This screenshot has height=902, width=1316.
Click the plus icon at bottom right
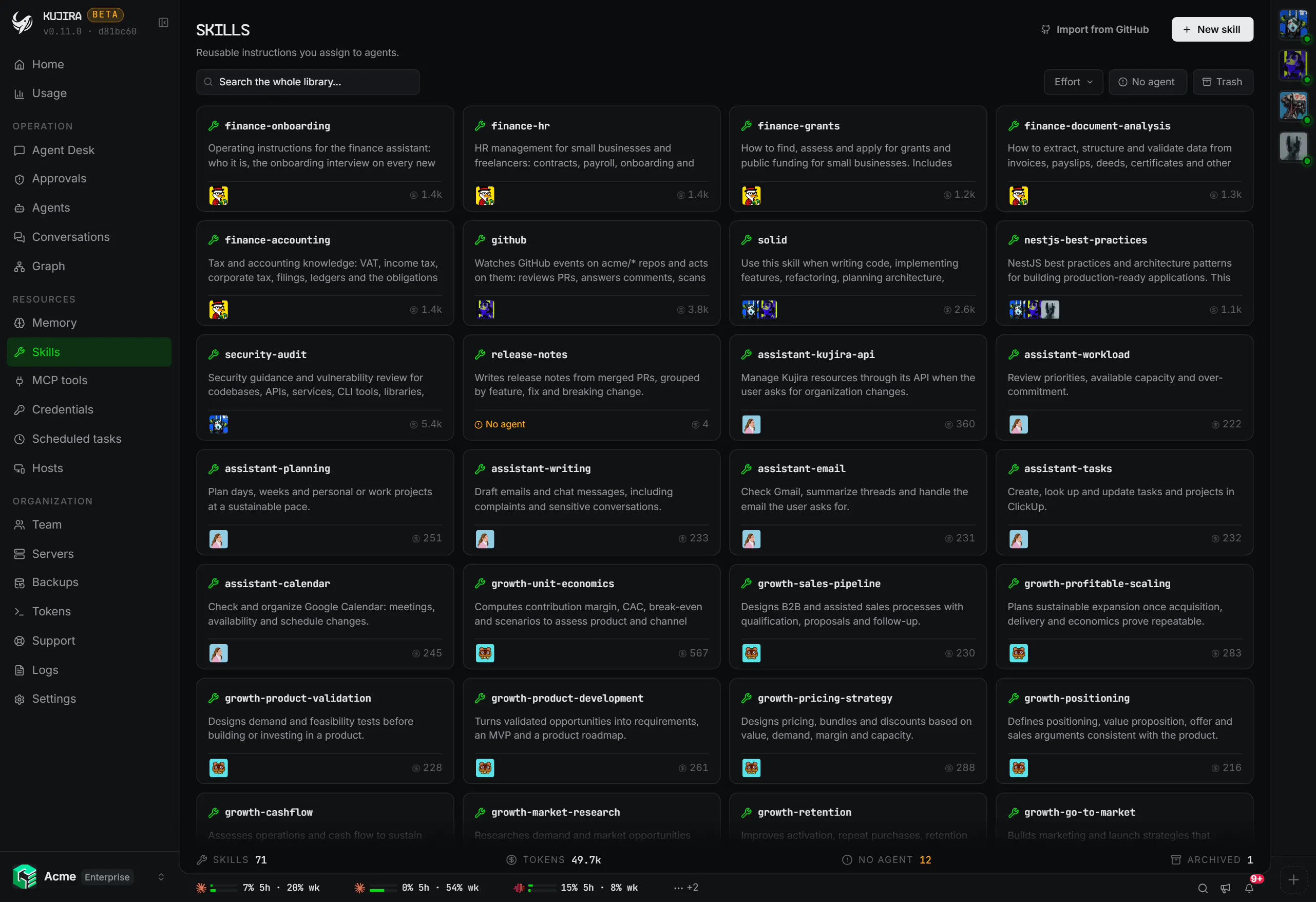pos(1293,880)
